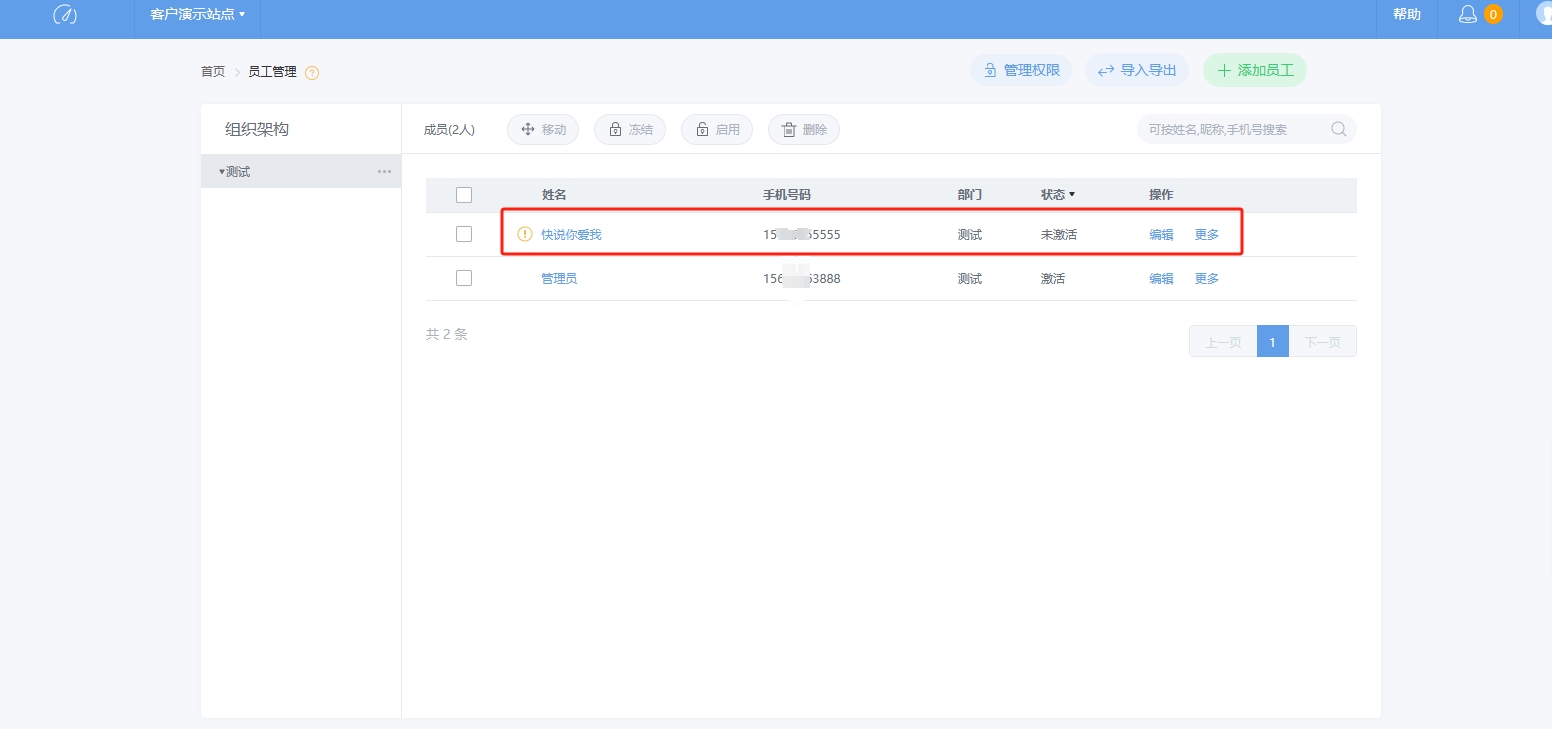Open the three-dots menu for 测试 department
1552x729 pixels.
point(384,172)
